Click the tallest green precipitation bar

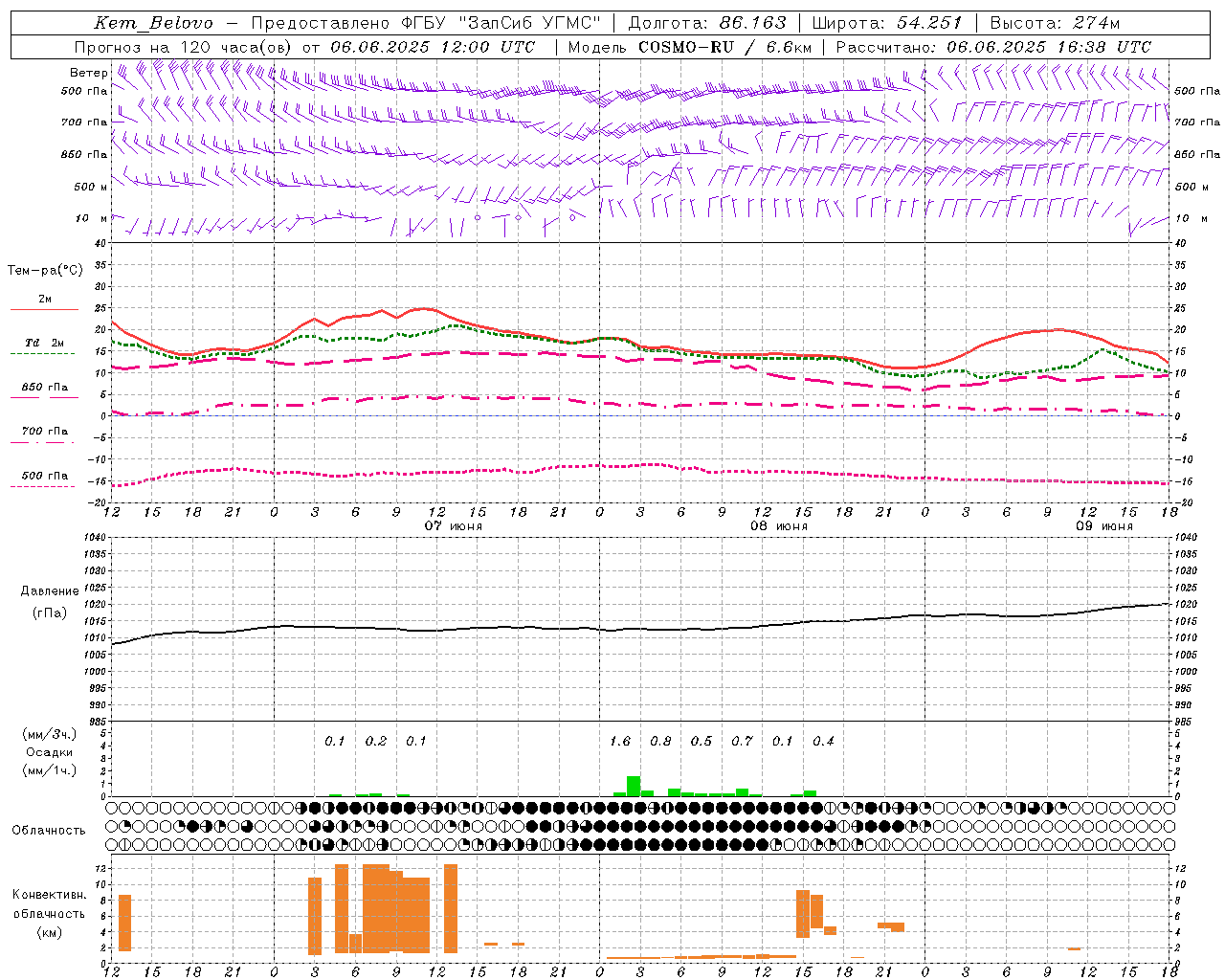pyautogui.click(x=634, y=787)
